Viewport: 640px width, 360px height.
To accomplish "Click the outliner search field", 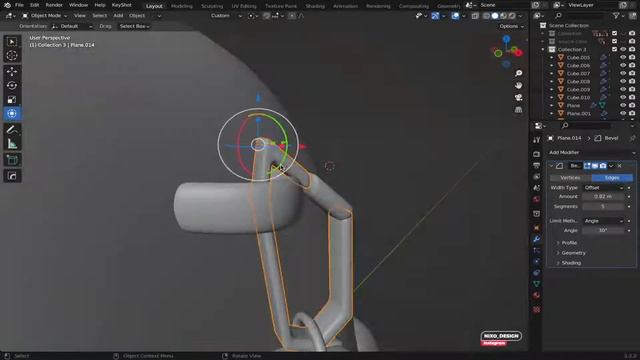I will click(x=580, y=16).
